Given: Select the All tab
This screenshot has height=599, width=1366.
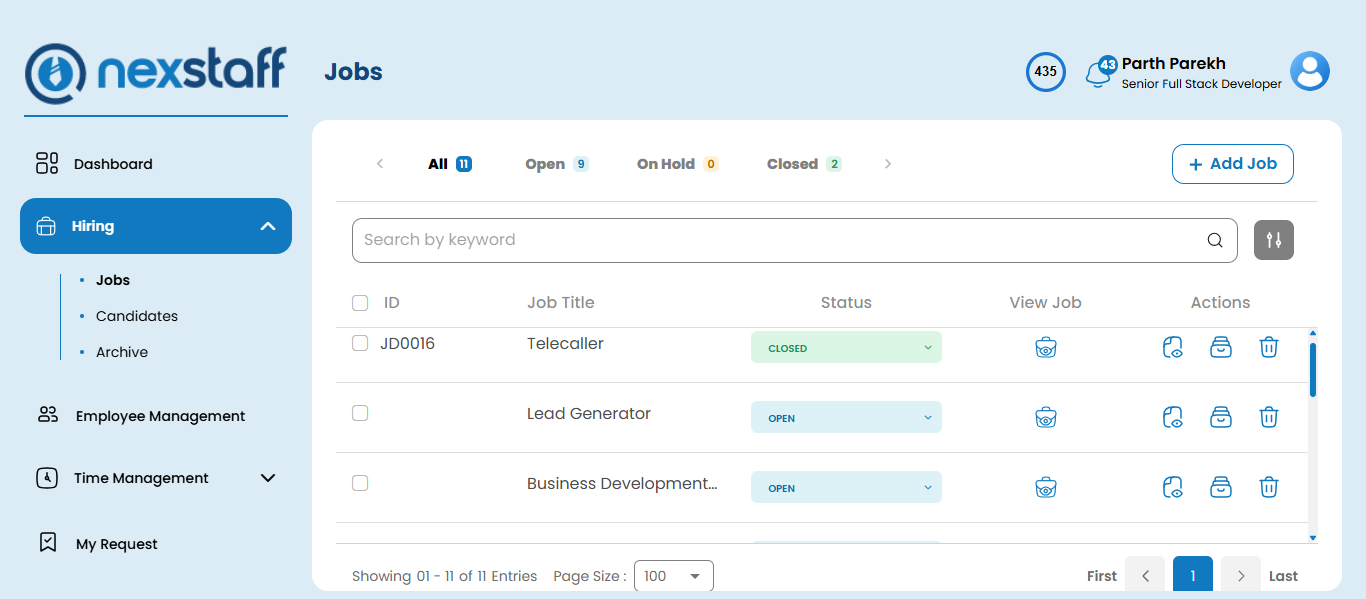Looking at the screenshot, I should coord(450,164).
